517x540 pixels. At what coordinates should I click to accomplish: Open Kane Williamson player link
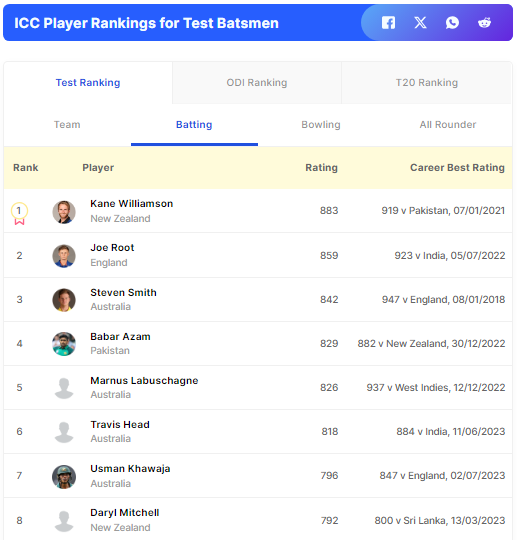[x=132, y=204]
